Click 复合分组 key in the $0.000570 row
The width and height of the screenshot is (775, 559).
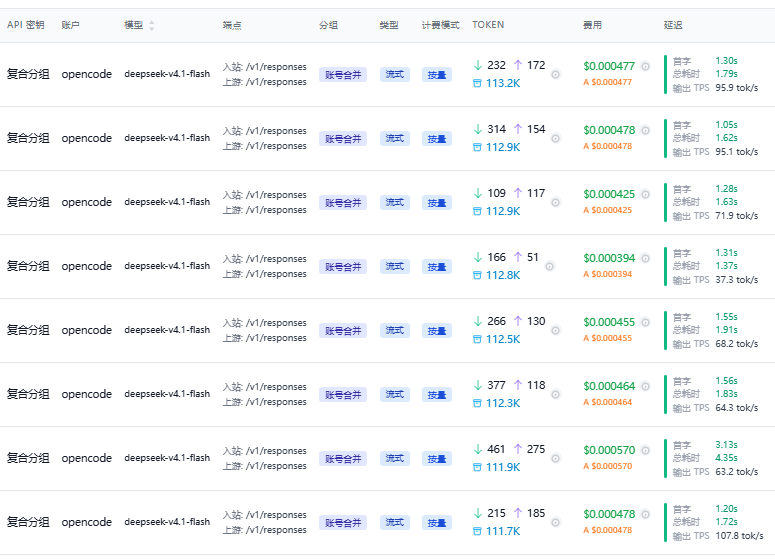pyautogui.click(x=28, y=458)
